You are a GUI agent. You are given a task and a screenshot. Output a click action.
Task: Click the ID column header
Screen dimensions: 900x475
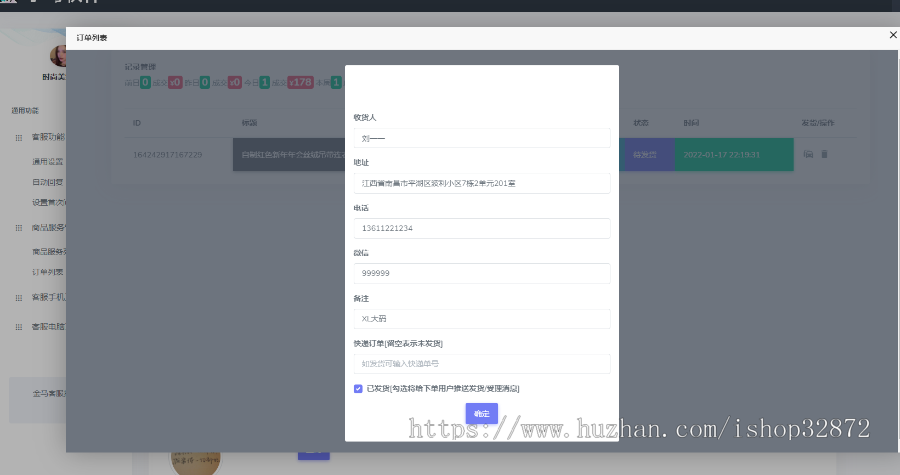[x=137, y=123]
